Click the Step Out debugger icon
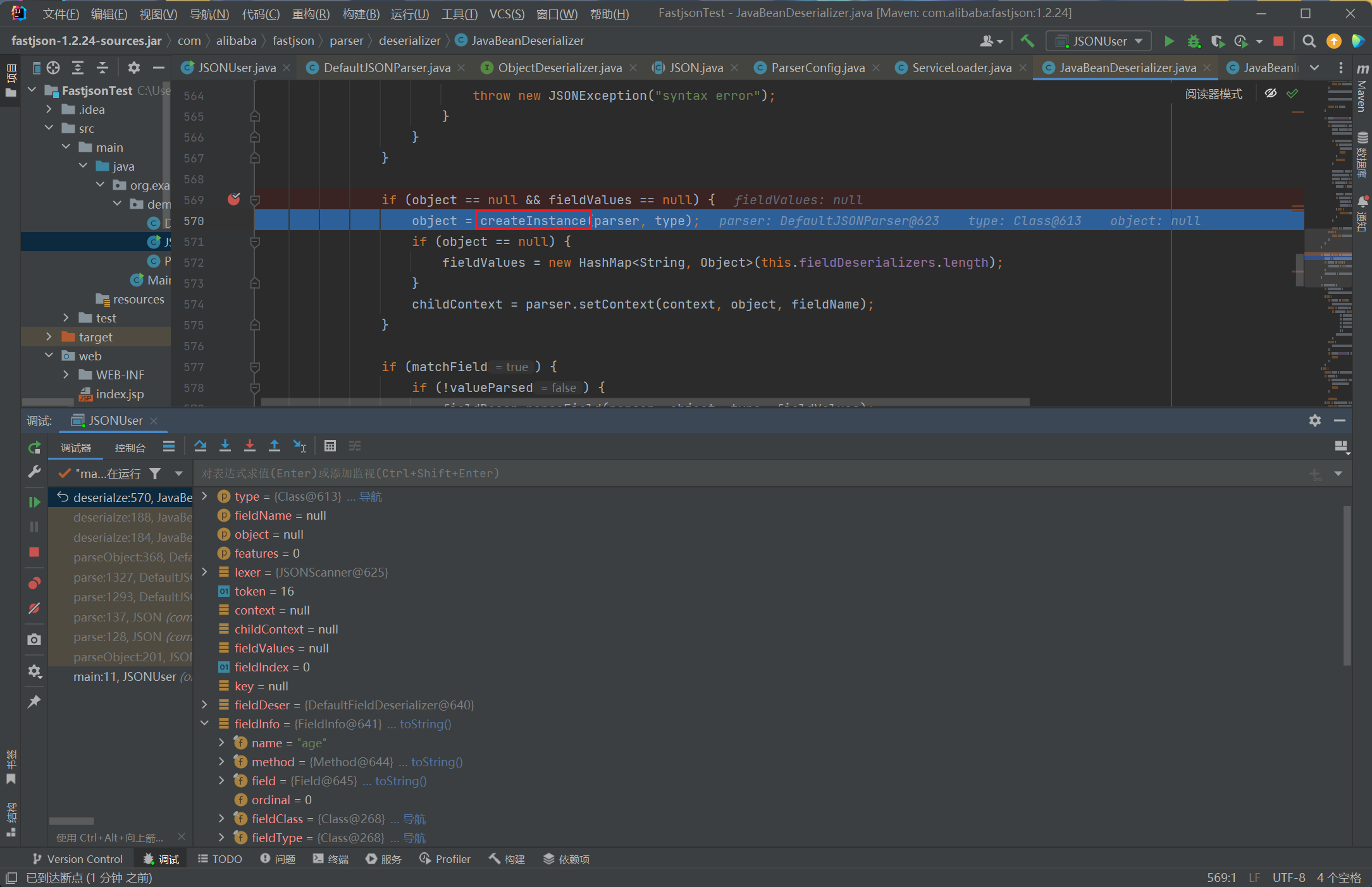1372x887 pixels. 275,446
